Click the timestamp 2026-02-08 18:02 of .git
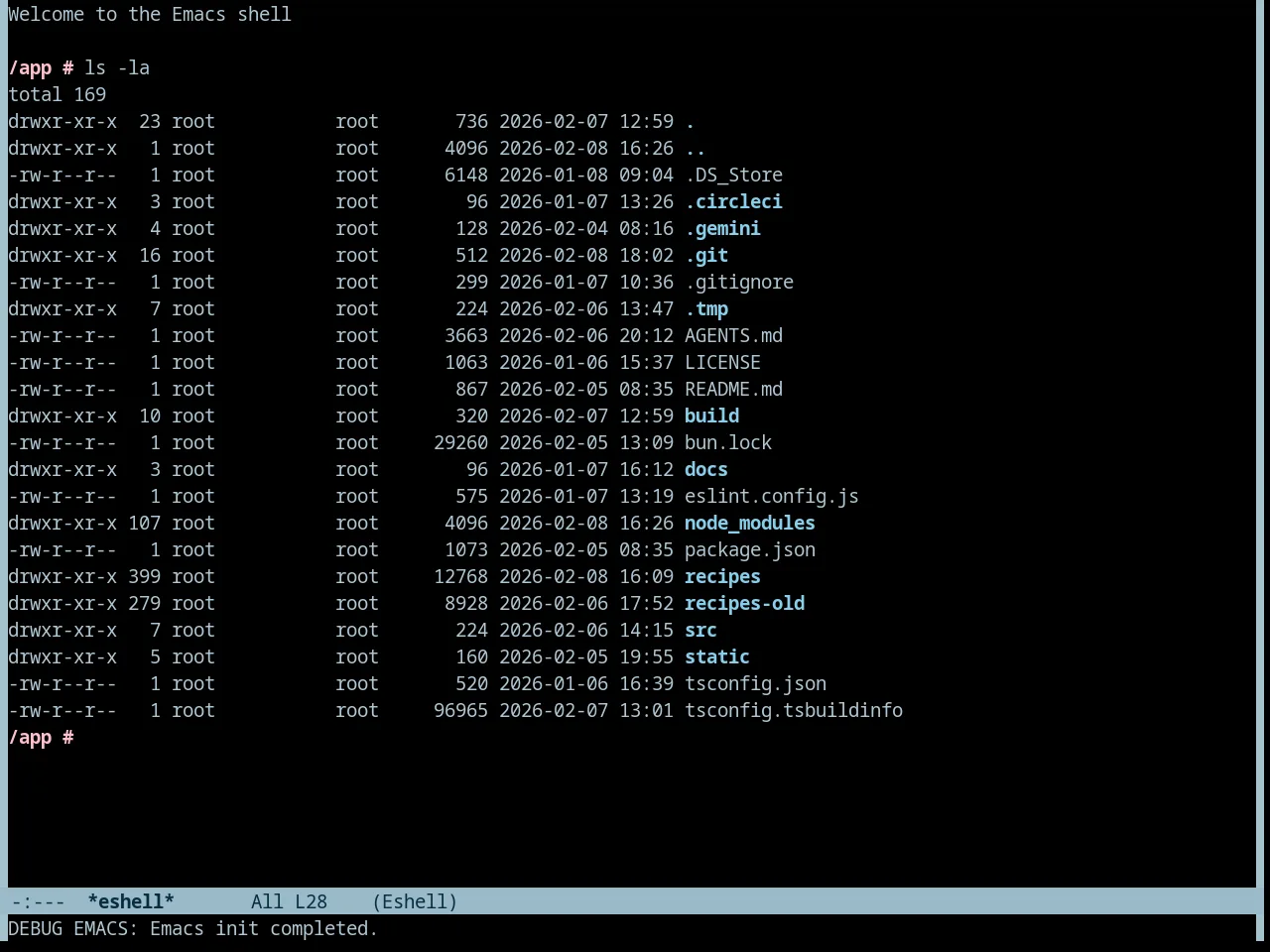 click(x=586, y=255)
